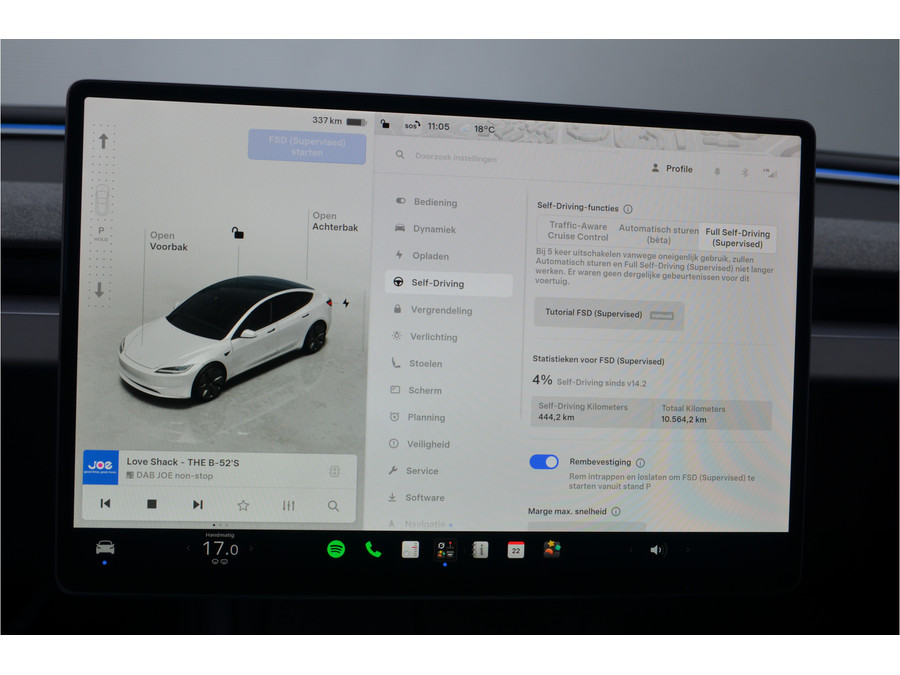
Task: Open the recents app launcher icon in dock
Action: 445,549
